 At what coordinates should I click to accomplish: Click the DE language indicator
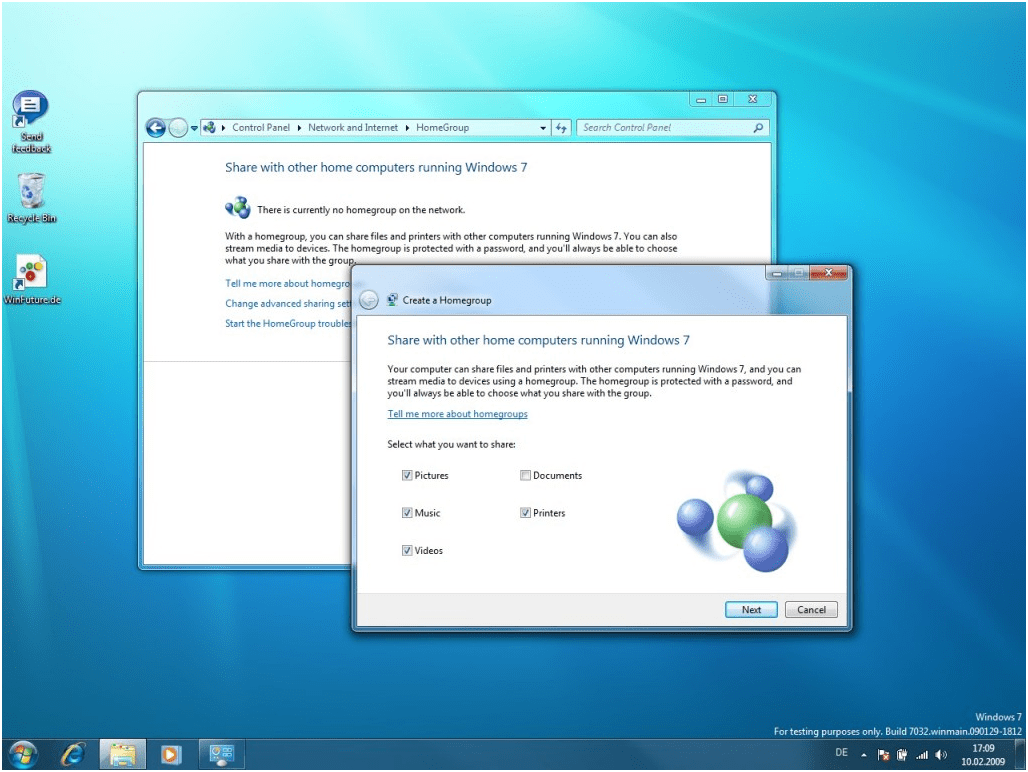[842, 752]
